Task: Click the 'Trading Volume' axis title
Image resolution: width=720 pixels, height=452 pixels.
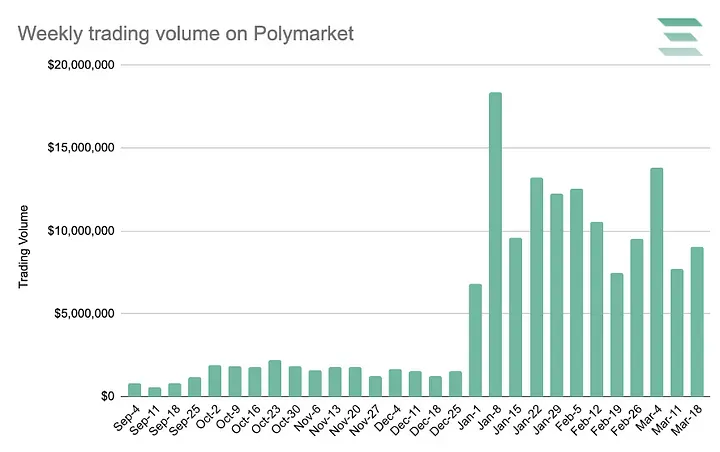Action: (x=23, y=247)
